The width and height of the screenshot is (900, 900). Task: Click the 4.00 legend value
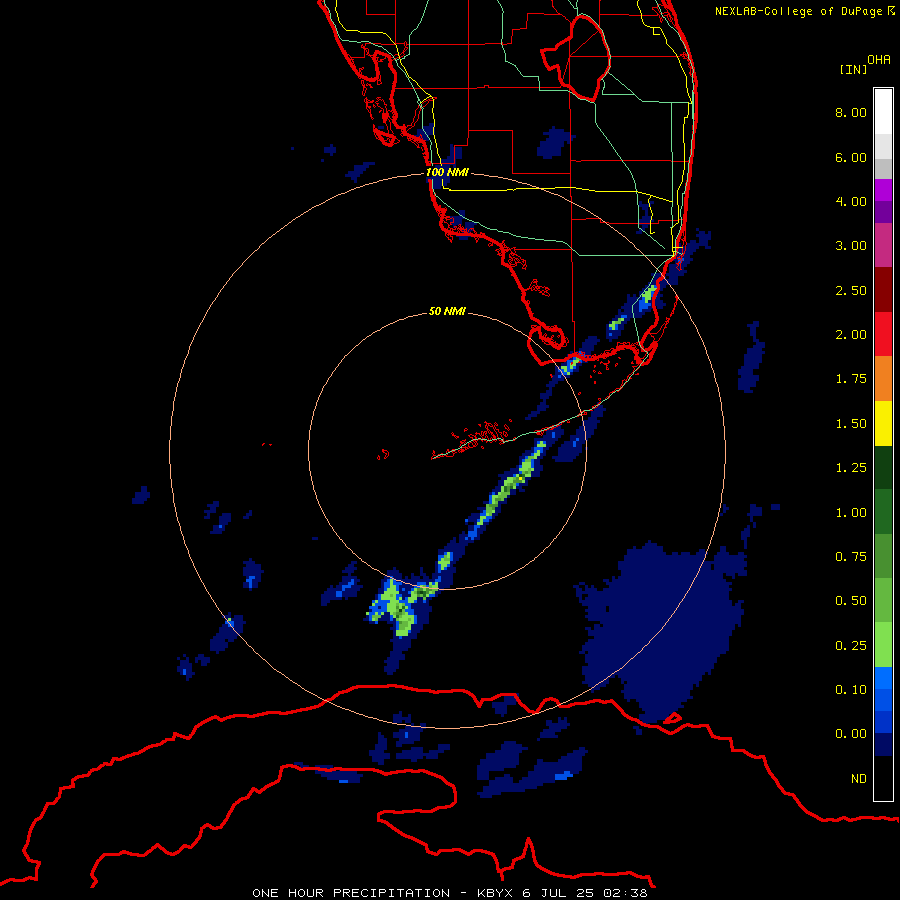coord(851,201)
